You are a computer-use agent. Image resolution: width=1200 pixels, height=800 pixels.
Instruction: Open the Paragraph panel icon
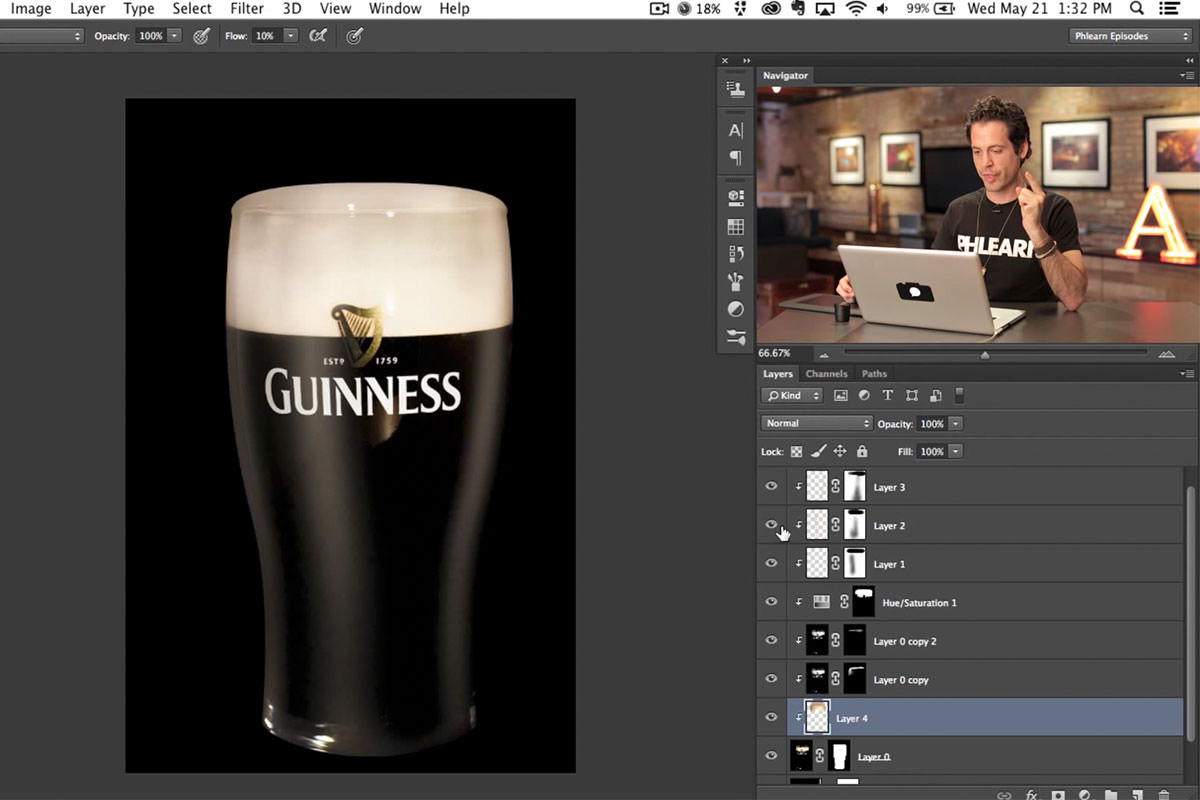pyautogui.click(x=736, y=158)
